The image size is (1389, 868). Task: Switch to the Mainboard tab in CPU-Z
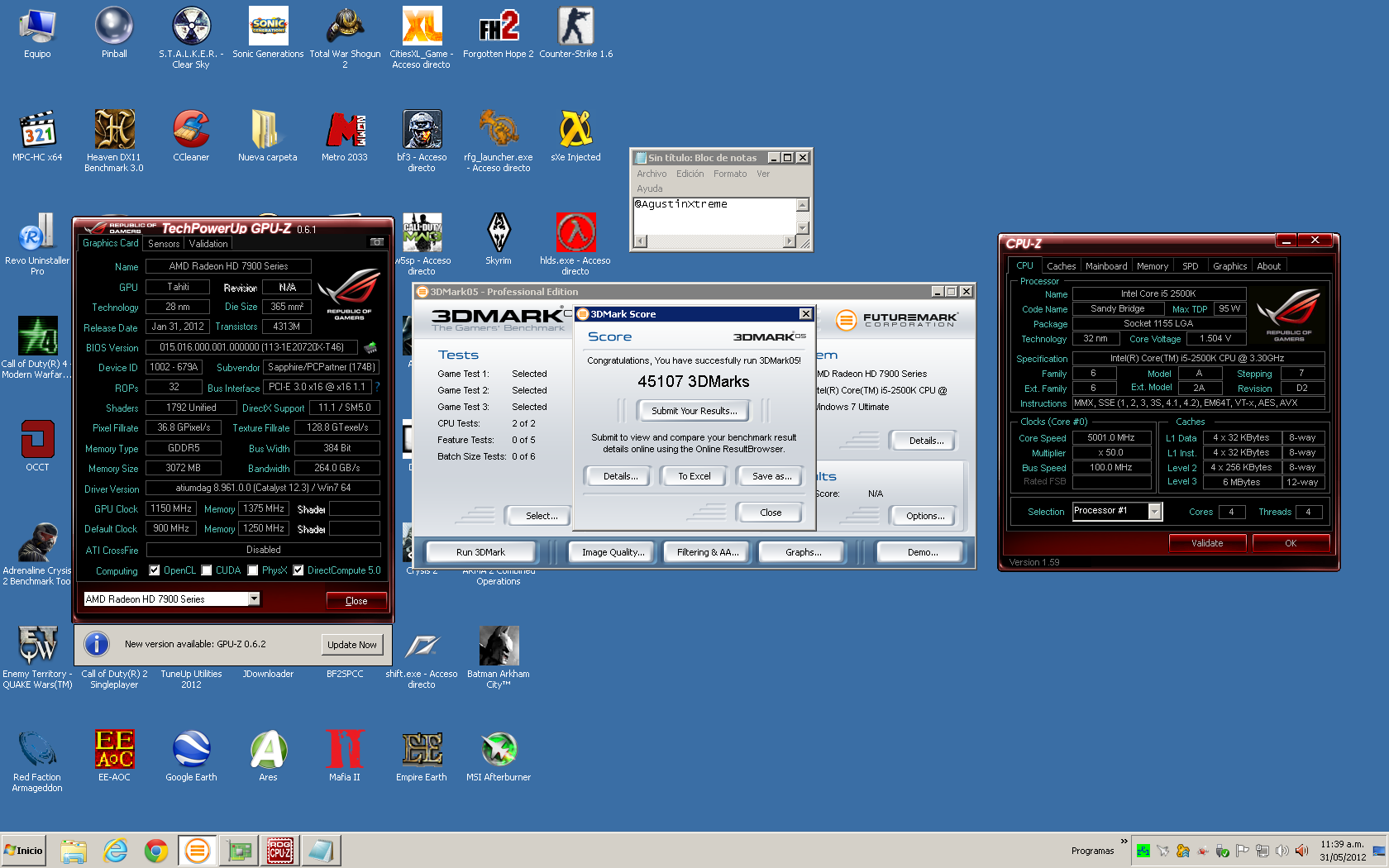click(1106, 266)
